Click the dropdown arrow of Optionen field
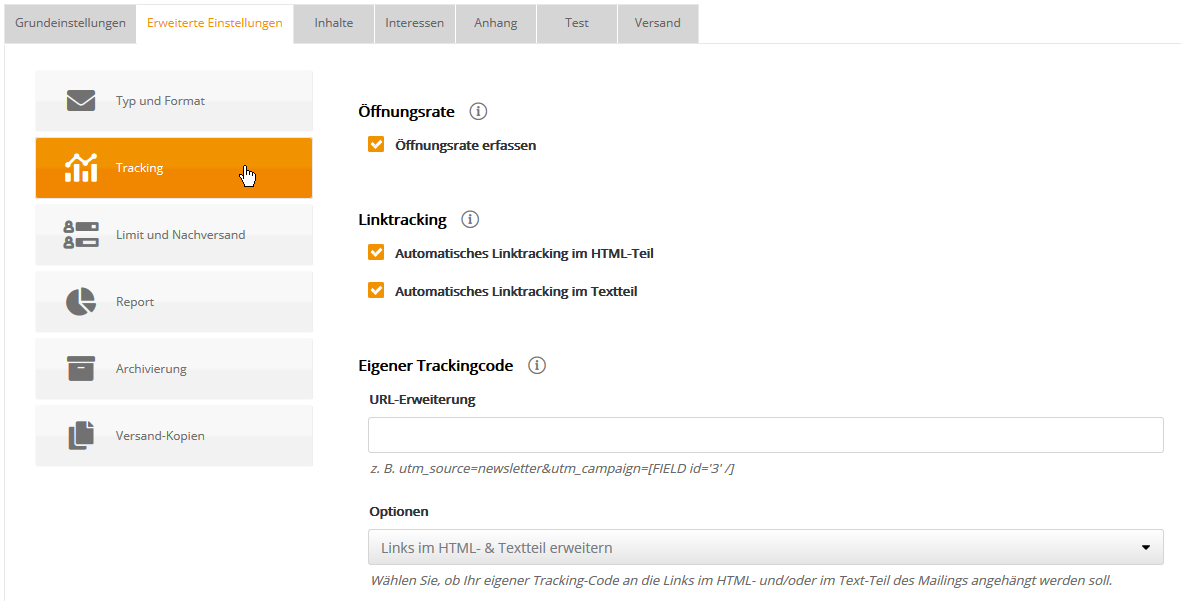 tap(1146, 548)
